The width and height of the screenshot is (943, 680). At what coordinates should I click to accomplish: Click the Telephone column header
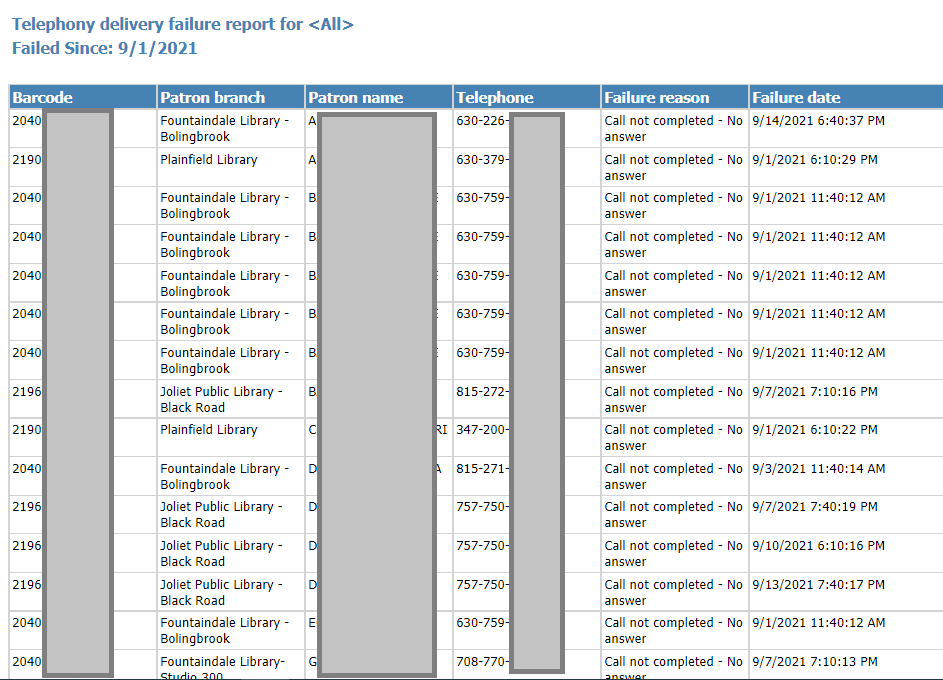click(495, 98)
